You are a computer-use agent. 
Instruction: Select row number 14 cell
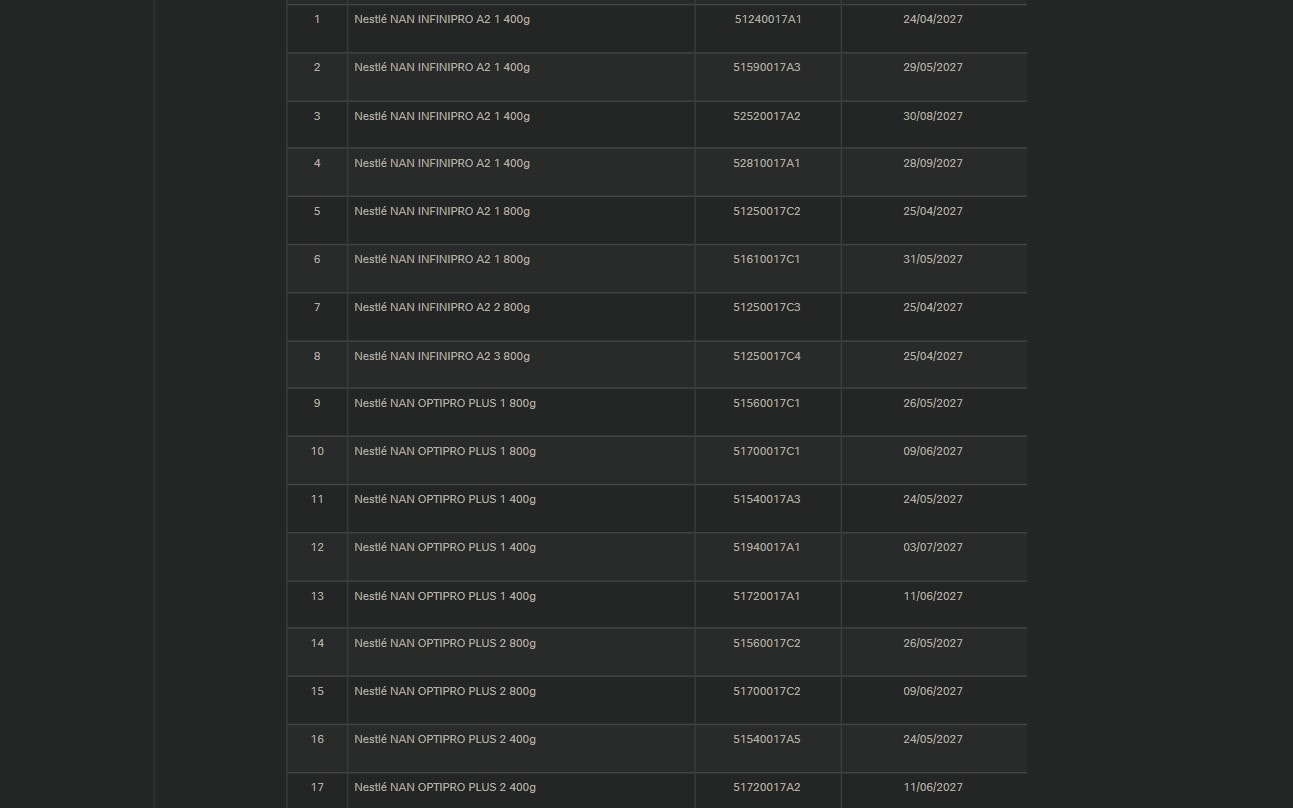coord(317,643)
